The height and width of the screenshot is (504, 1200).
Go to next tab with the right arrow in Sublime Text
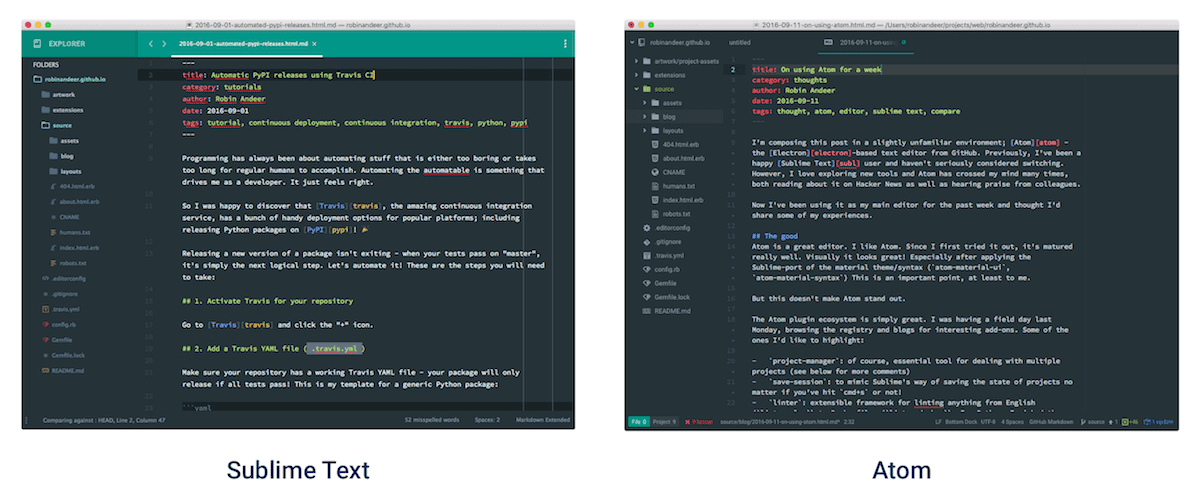tap(164, 44)
